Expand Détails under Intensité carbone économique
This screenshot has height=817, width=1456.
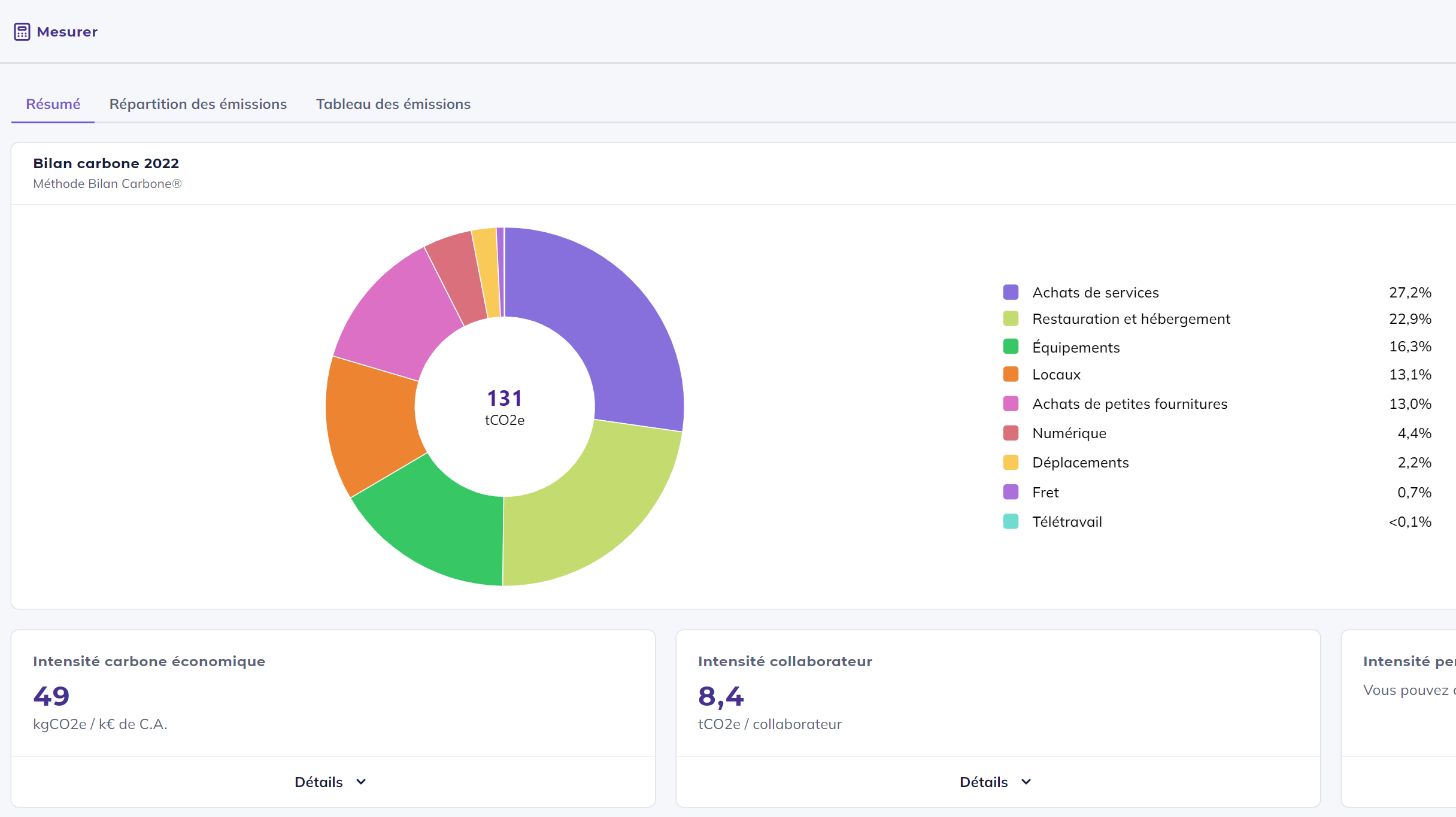pyautogui.click(x=318, y=782)
